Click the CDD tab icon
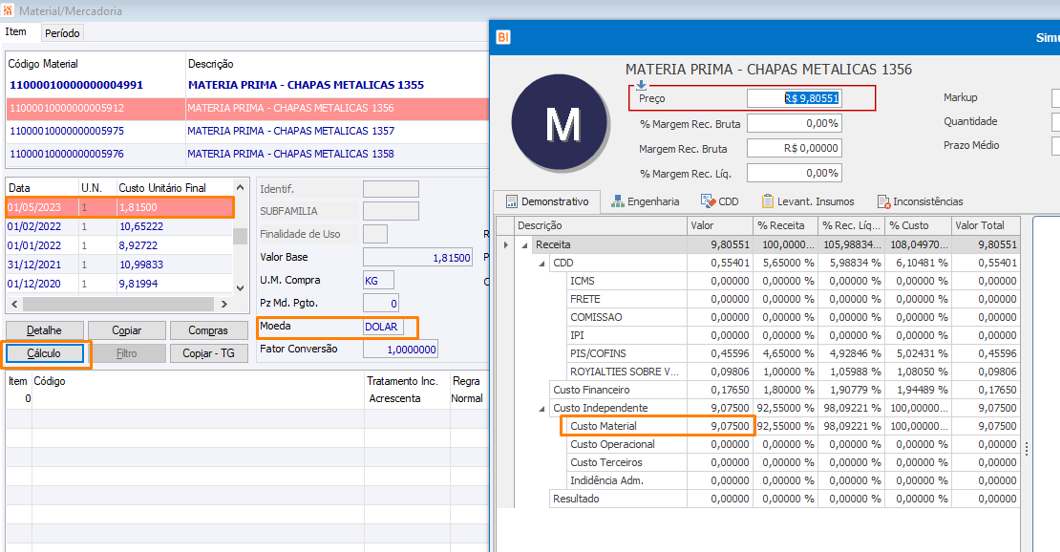Image resolution: width=1060 pixels, height=552 pixels. pyautogui.click(x=708, y=201)
